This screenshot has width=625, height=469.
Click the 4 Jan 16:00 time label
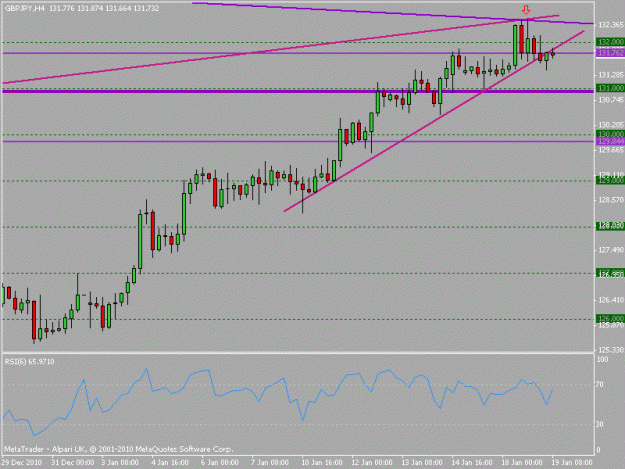coord(170,463)
